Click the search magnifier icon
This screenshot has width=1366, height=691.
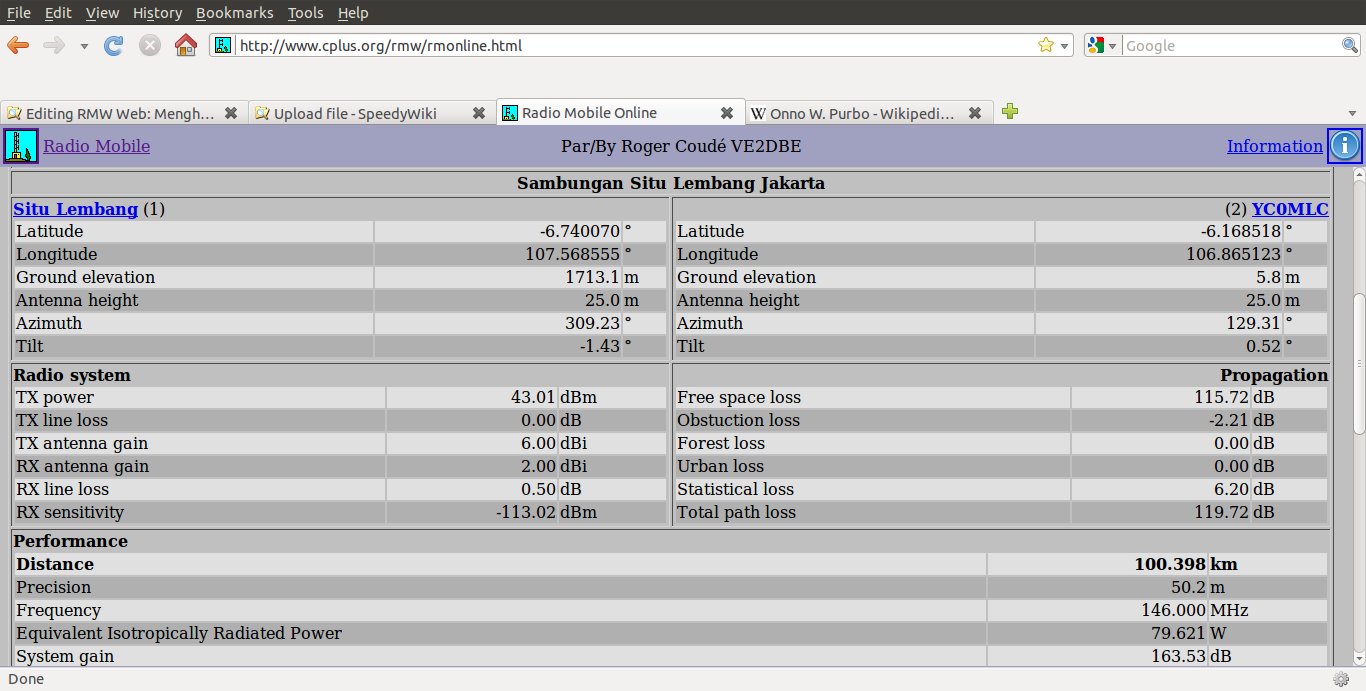pyautogui.click(x=1349, y=45)
